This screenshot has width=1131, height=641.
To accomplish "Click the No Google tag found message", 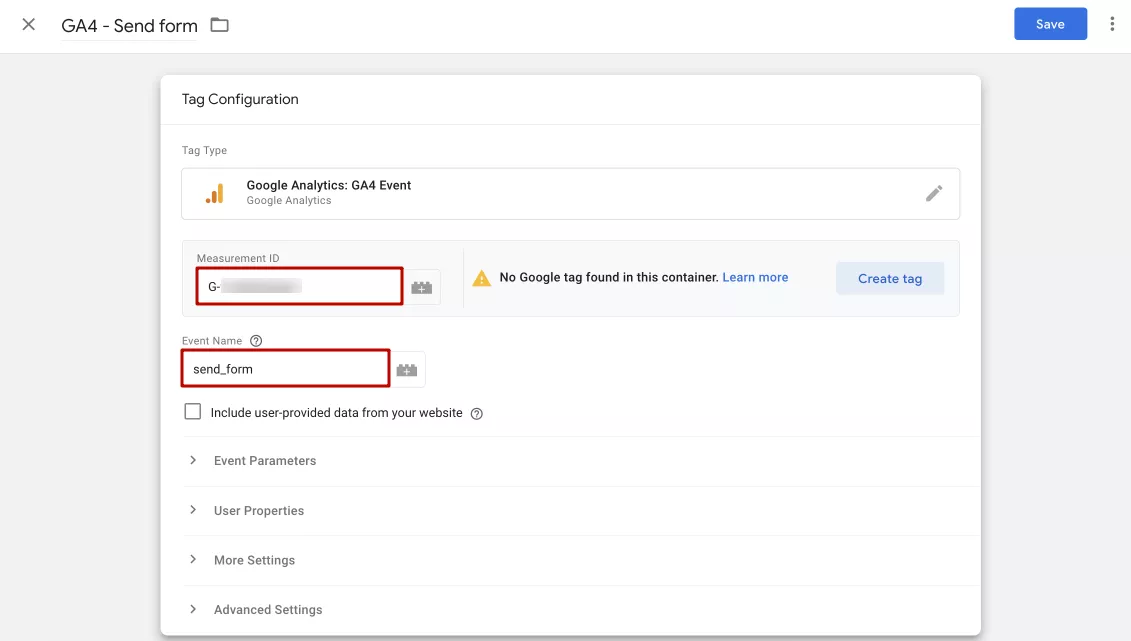I will click(609, 278).
